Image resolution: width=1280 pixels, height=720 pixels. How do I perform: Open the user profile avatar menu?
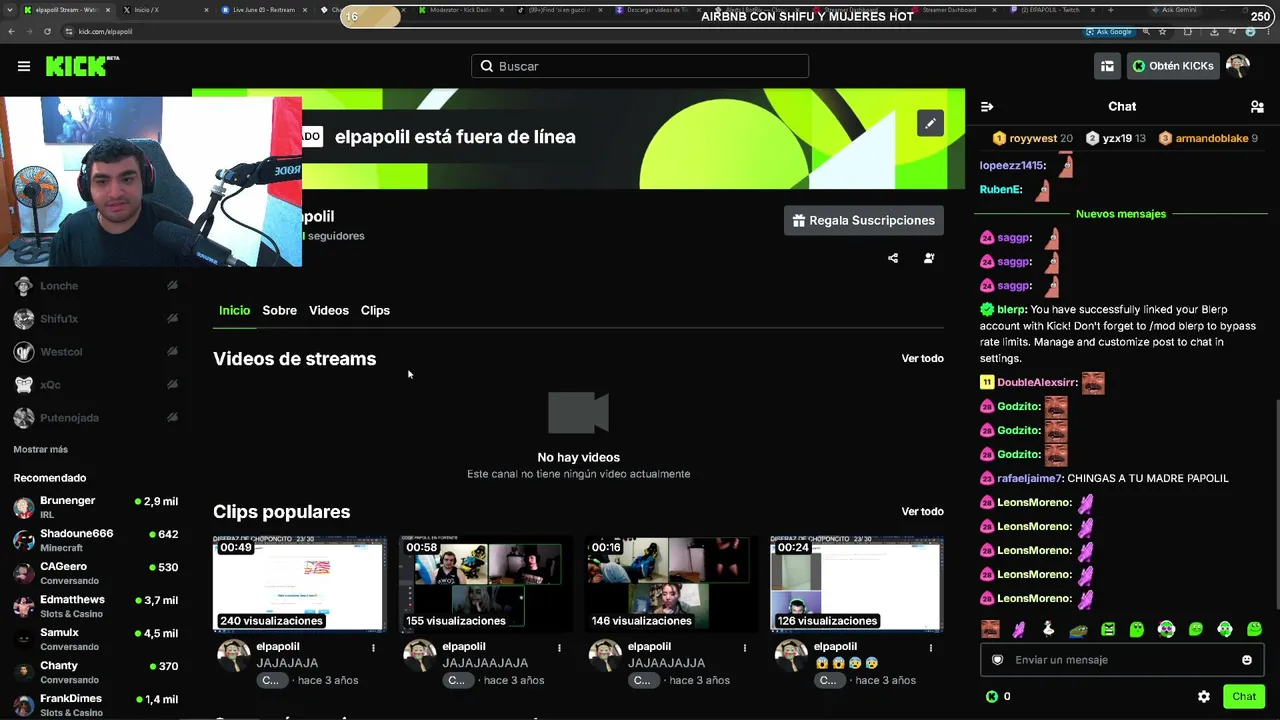(1238, 66)
